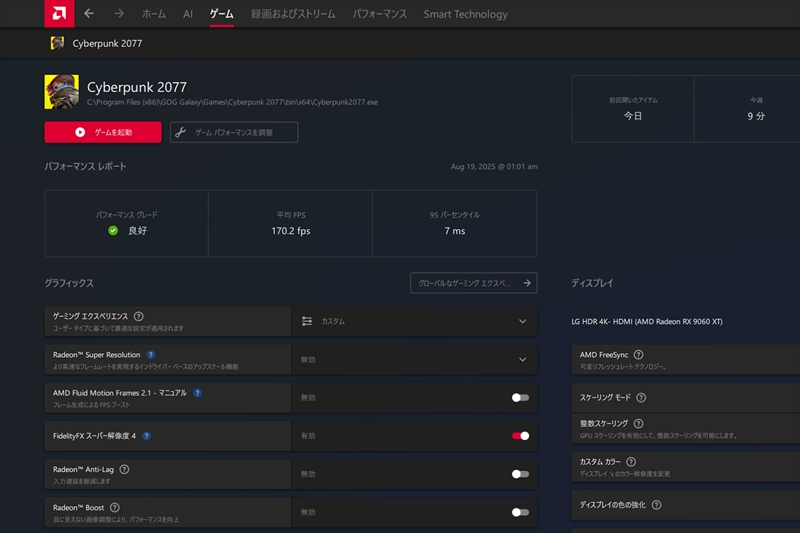Image resolution: width=800 pixels, height=533 pixels.
Task: Click info icon beside FidelityFX スーパー解像度 4
Action: click(x=146, y=436)
